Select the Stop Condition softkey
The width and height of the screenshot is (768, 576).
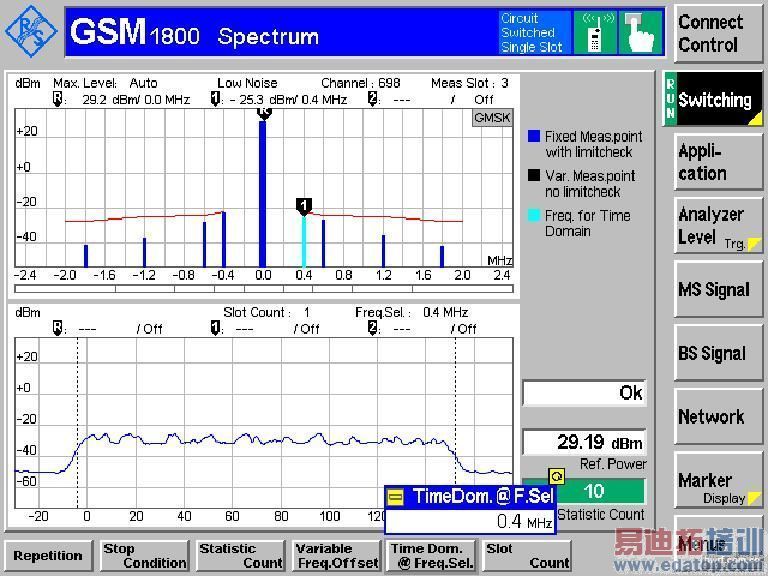[144, 556]
